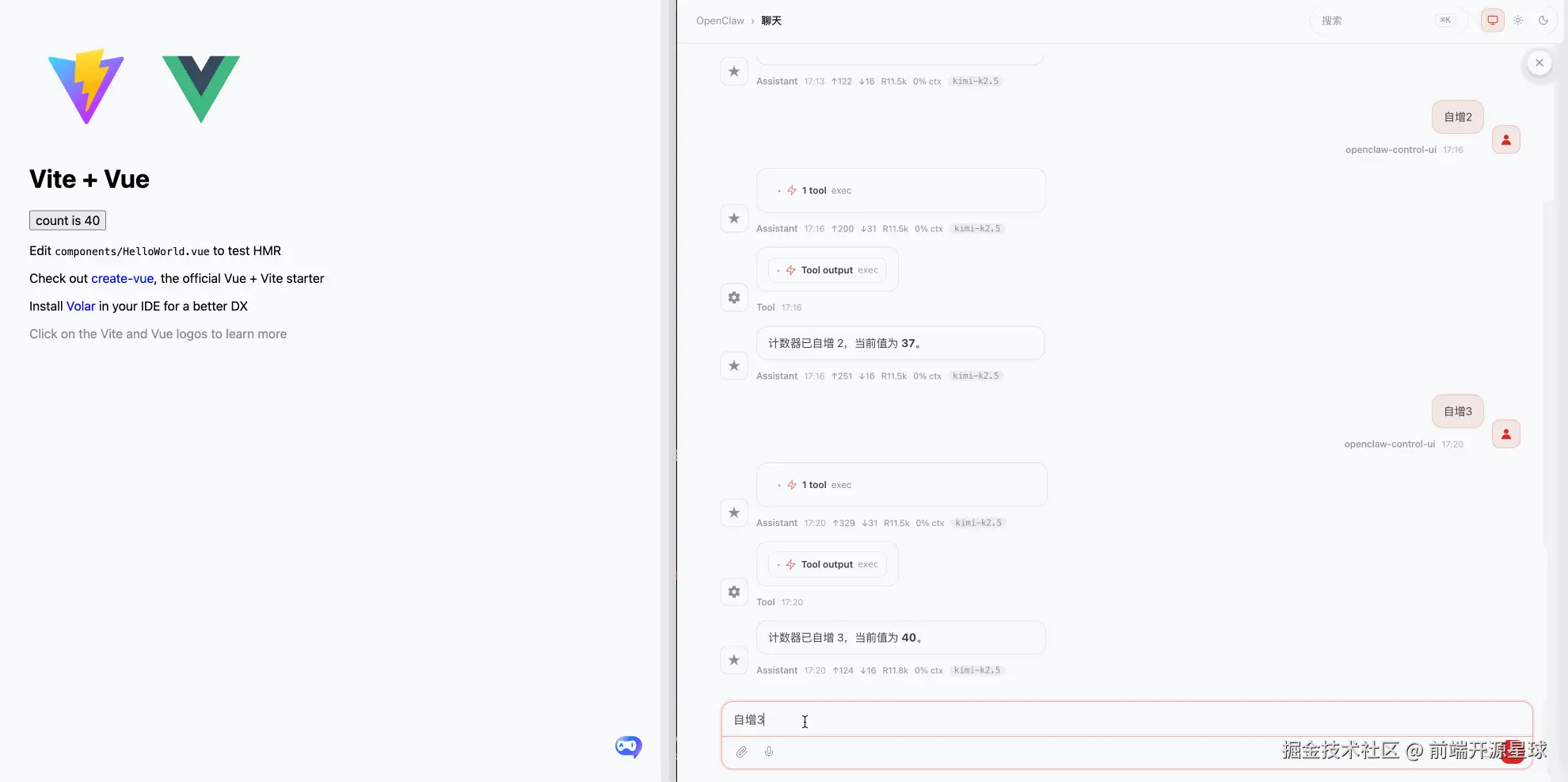Screen dimensions: 1568x782
Task: Click the red monitor theme icon
Action: point(1492,20)
